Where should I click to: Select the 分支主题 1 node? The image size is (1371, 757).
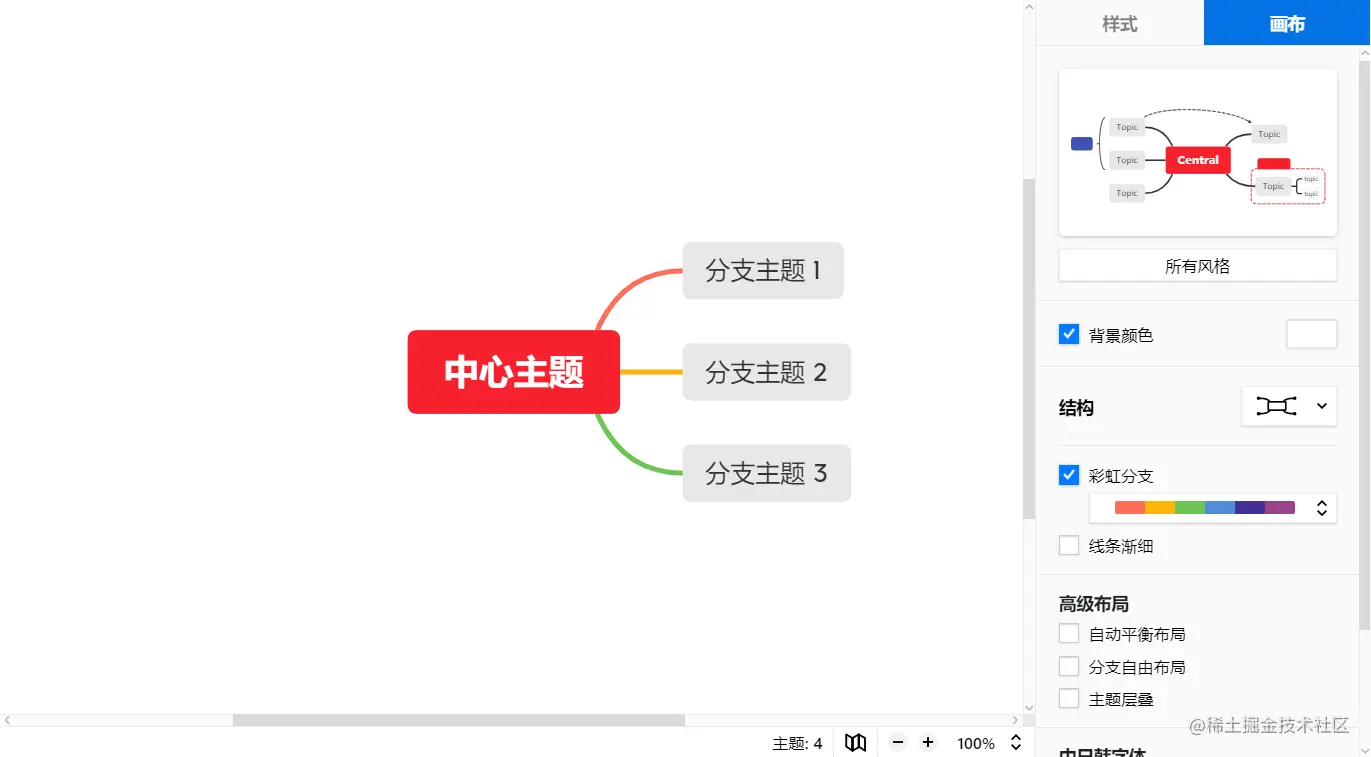[763, 270]
